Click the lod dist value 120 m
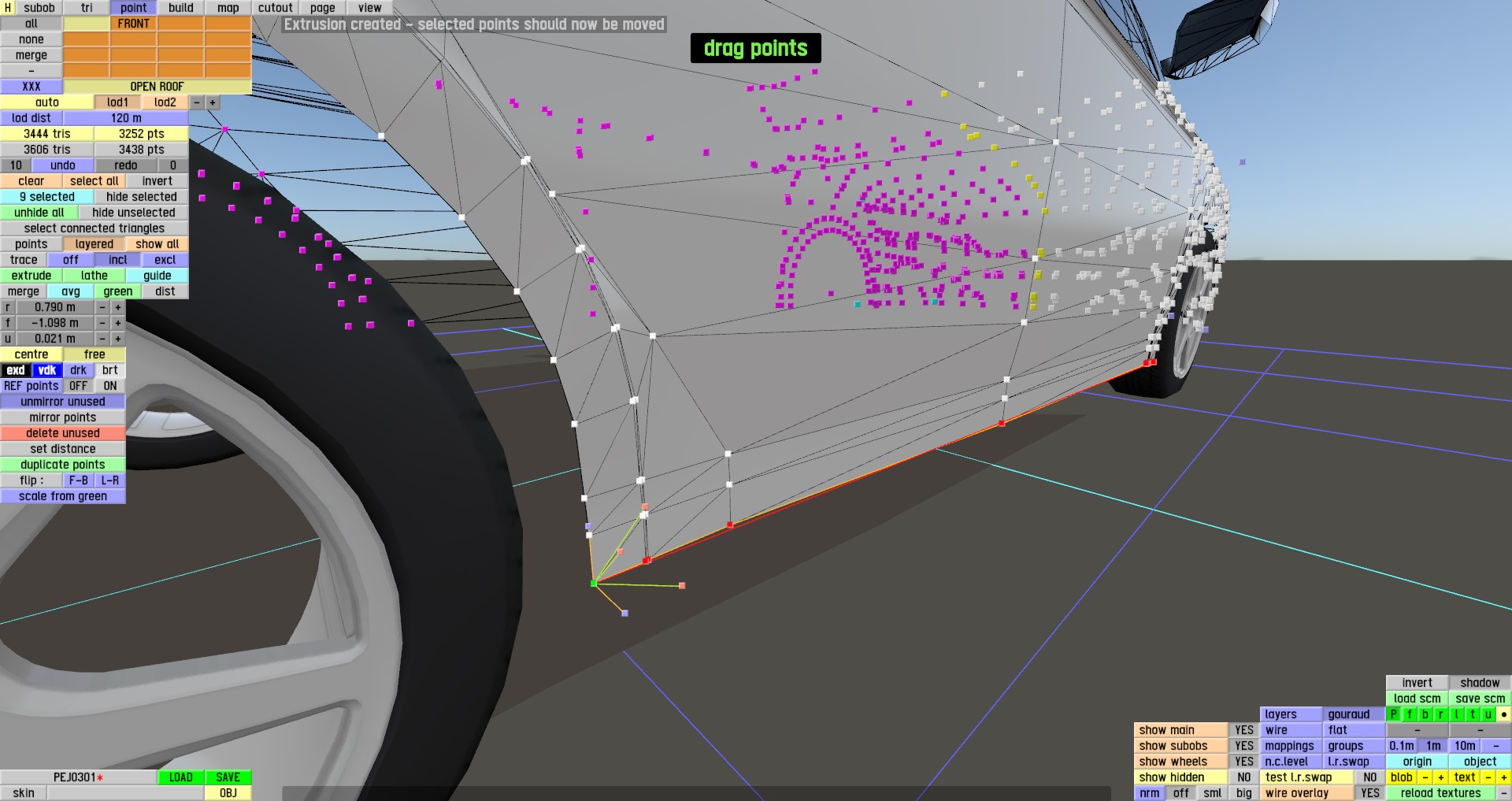Image resolution: width=1512 pixels, height=801 pixels. click(126, 118)
